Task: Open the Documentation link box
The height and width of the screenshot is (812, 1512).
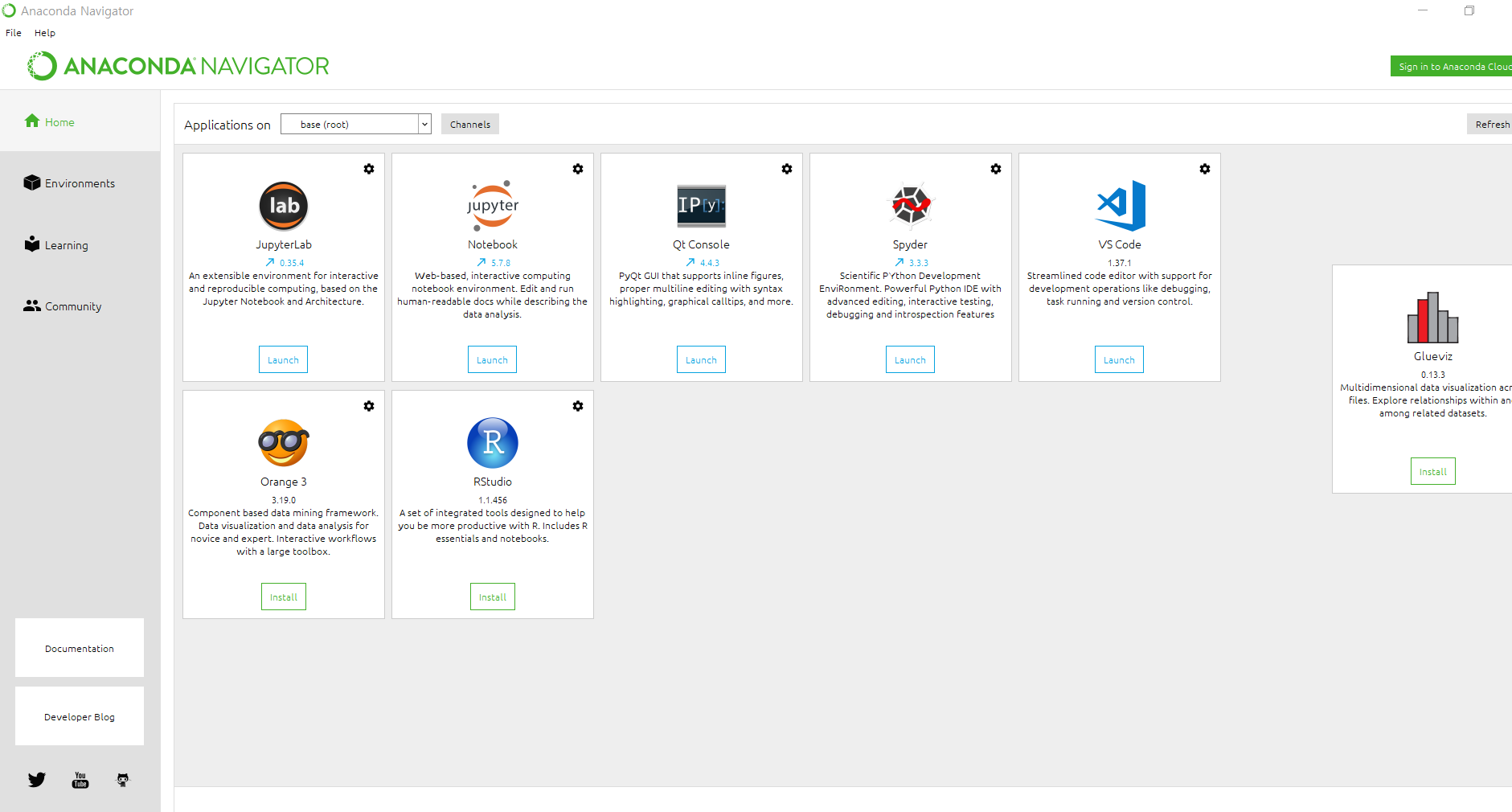Action: coord(80,648)
